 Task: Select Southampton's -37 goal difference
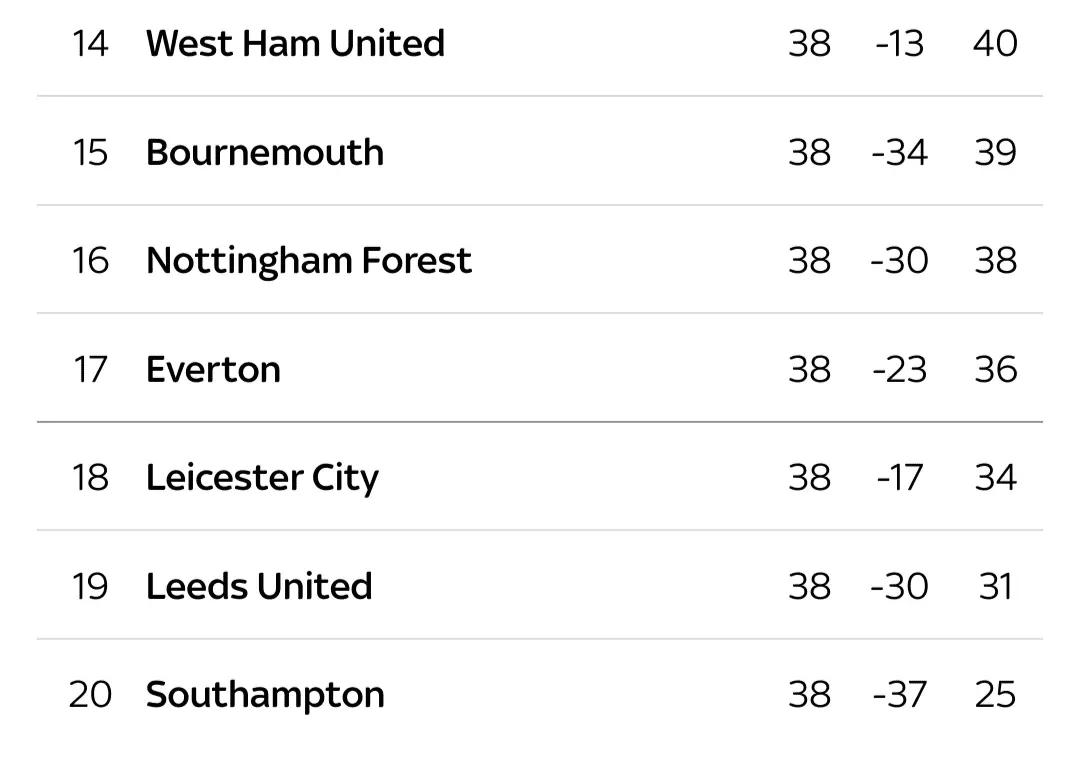[899, 694]
